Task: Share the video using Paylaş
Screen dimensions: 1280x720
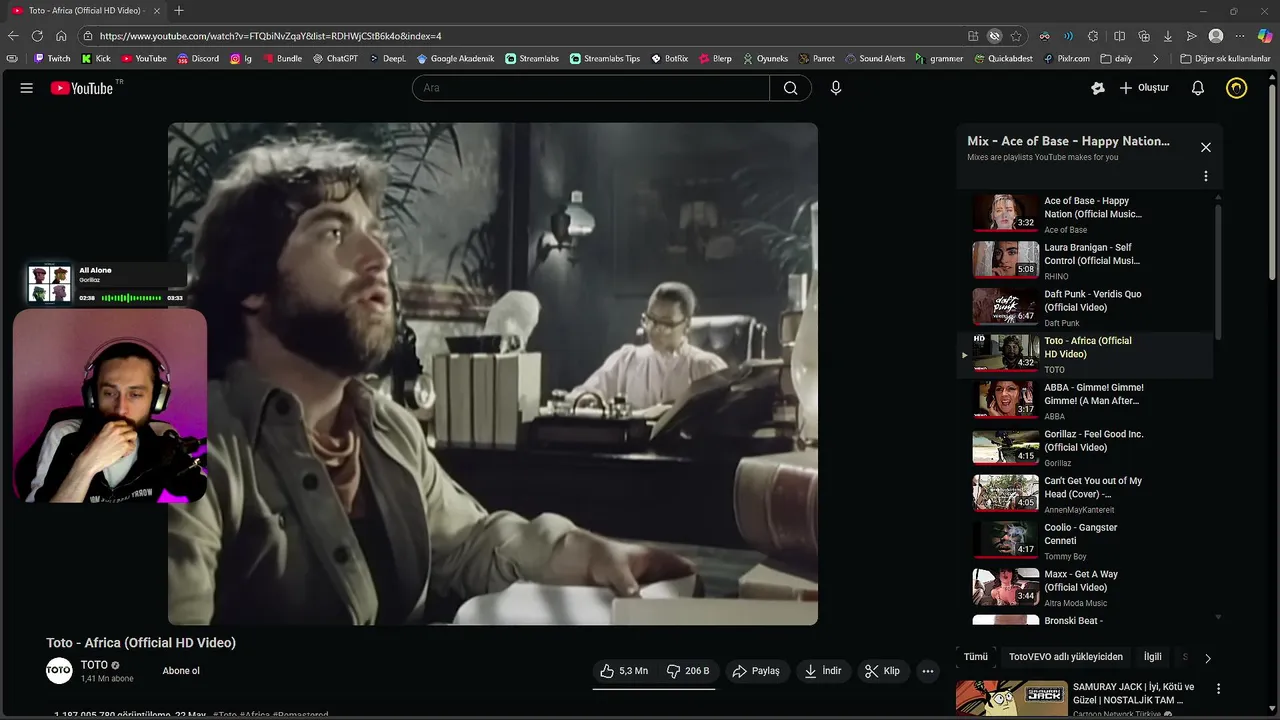Action: tap(755, 671)
